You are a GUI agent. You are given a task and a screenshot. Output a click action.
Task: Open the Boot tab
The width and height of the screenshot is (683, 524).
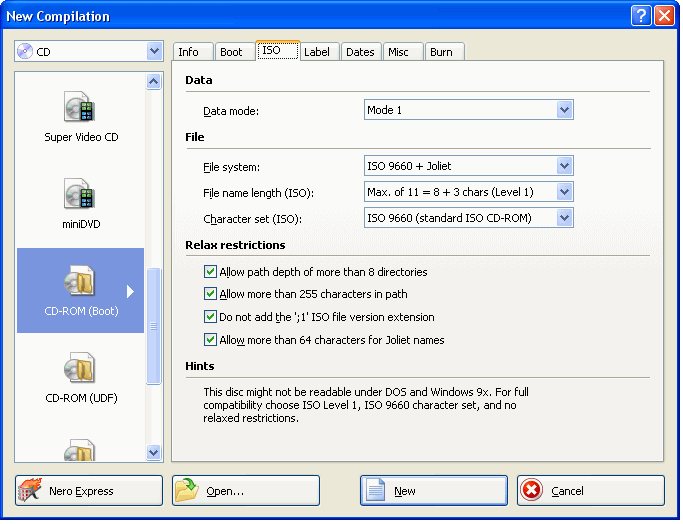(x=234, y=52)
